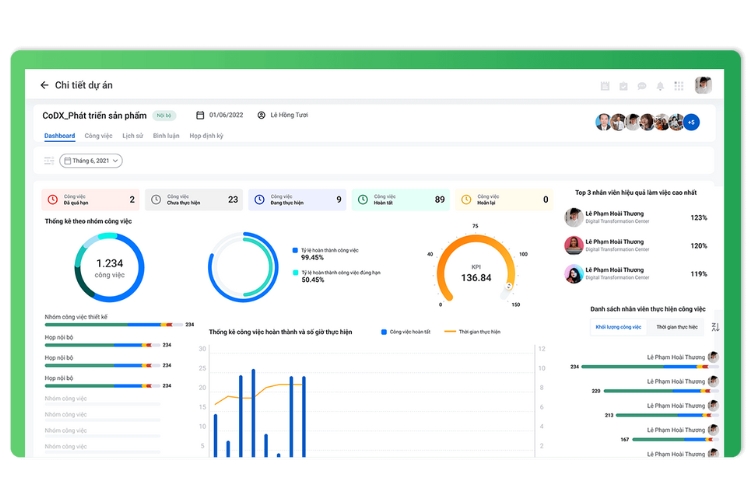The width and height of the screenshot is (750, 500).
Task: Open the chat bubble icon in header
Action: 642,86
